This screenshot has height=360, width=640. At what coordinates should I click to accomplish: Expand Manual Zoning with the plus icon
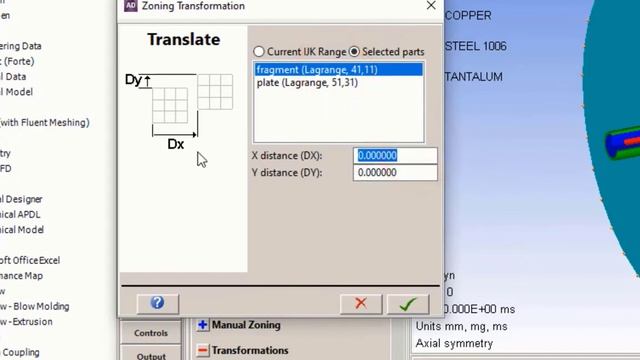tap(202, 325)
